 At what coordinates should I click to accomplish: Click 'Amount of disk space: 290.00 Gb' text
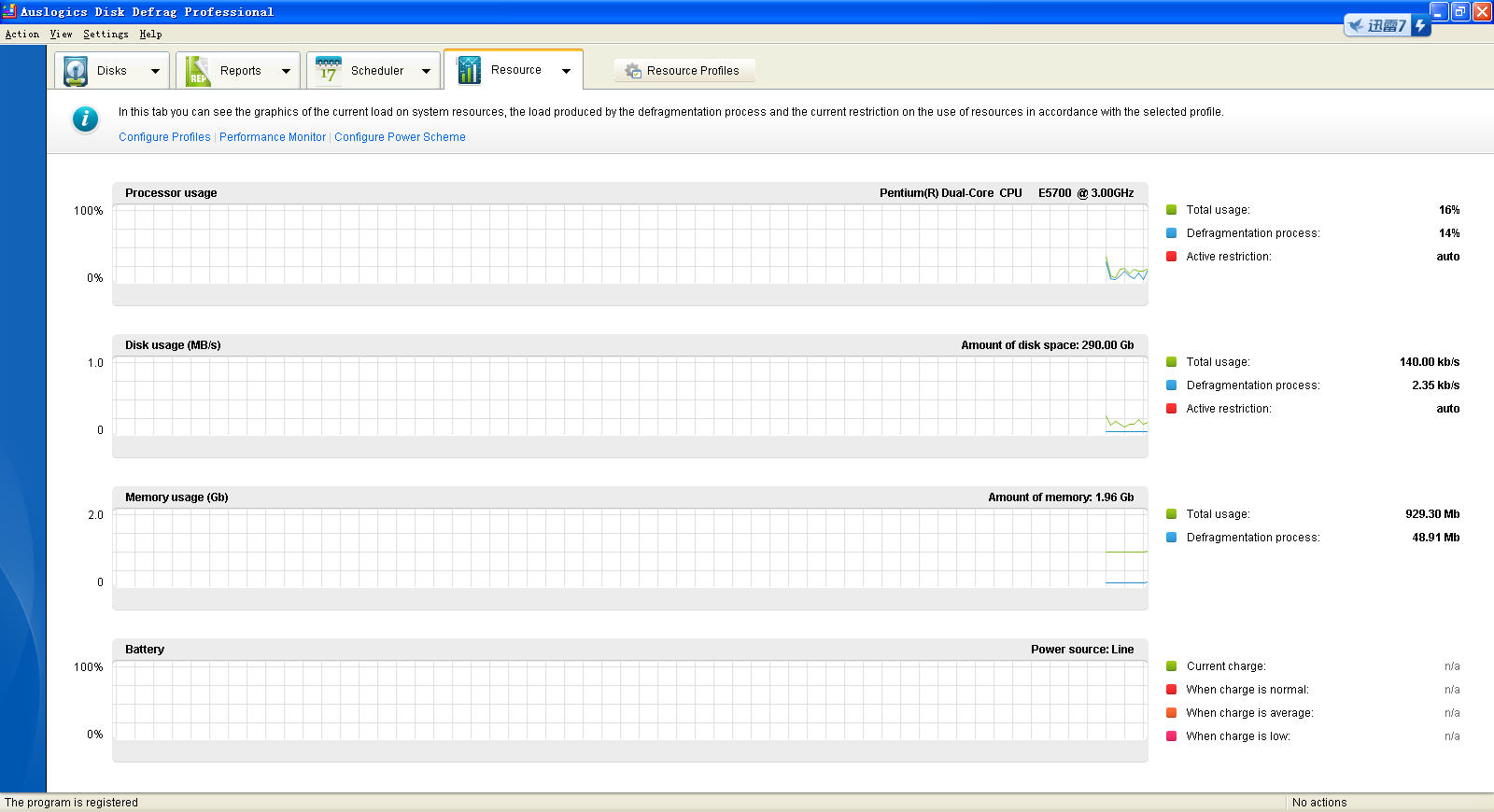point(1048,345)
